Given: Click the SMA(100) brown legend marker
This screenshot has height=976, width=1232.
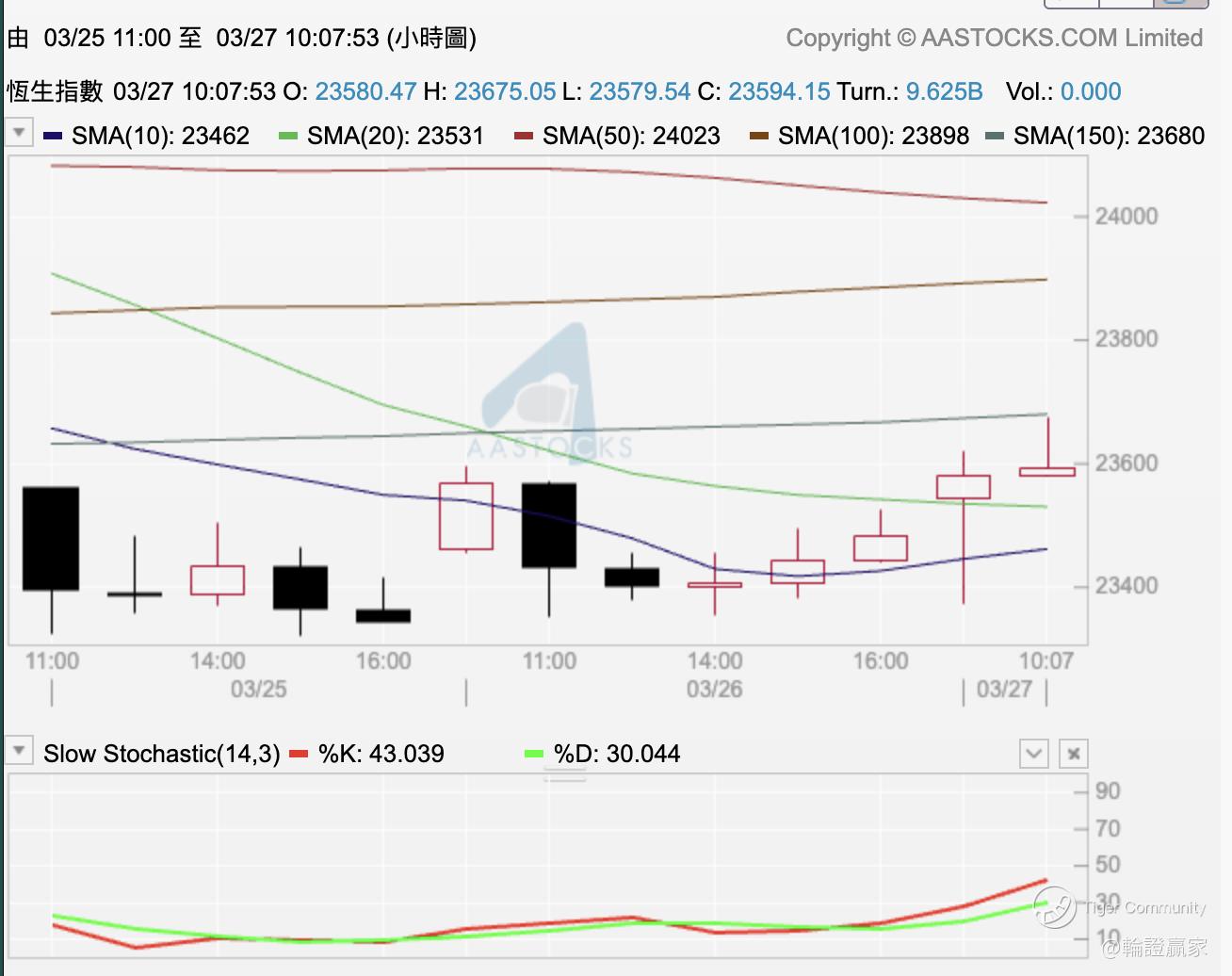Looking at the screenshot, I should (x=759, y=137).
